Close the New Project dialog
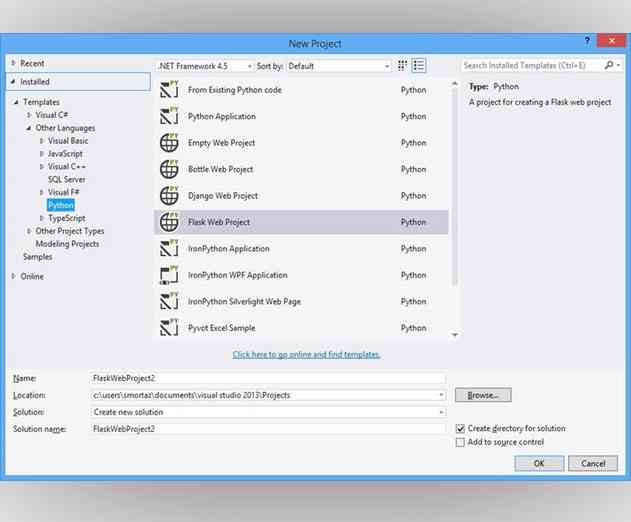This screenshot has height=522, width=631. point(612,41)
